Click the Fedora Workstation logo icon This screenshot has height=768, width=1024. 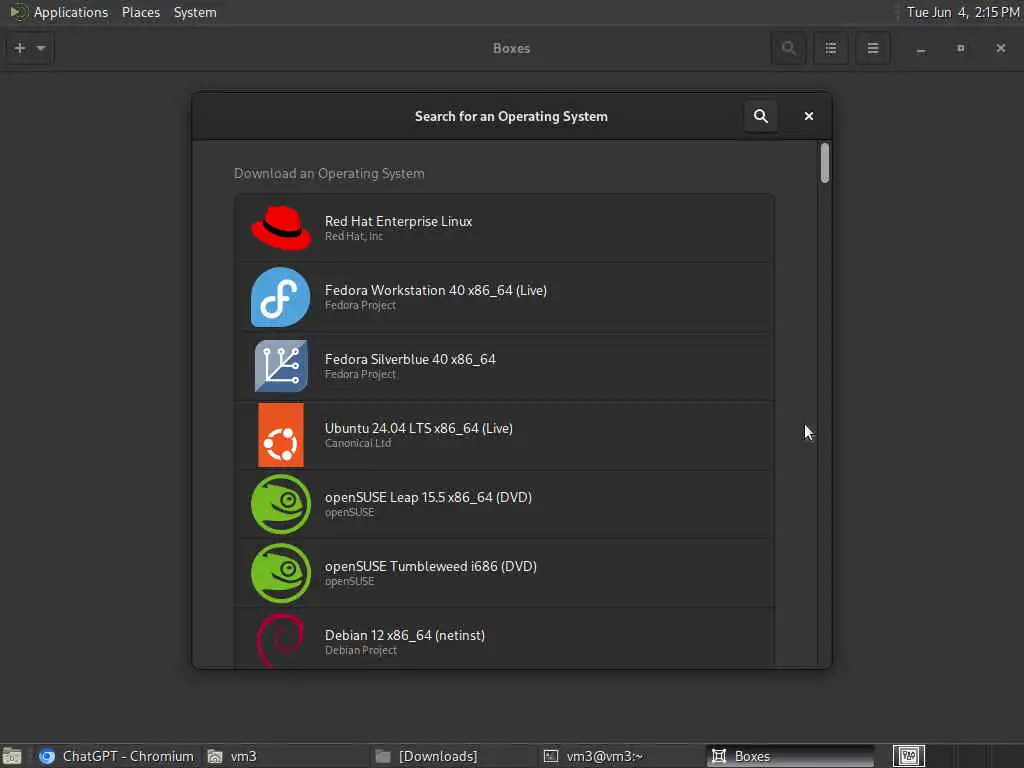pos(281,297)
